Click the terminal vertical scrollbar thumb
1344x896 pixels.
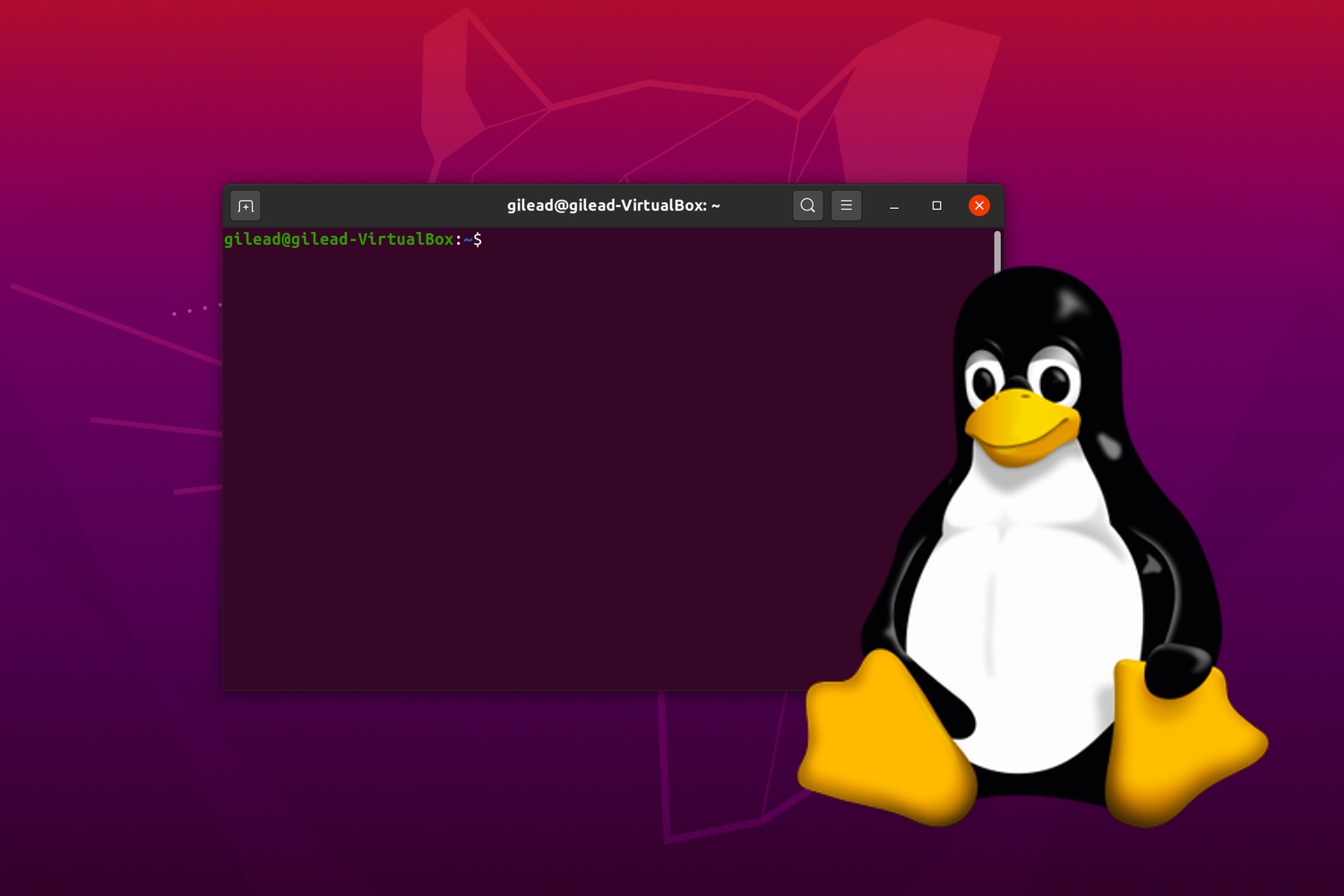coord(996,252)
